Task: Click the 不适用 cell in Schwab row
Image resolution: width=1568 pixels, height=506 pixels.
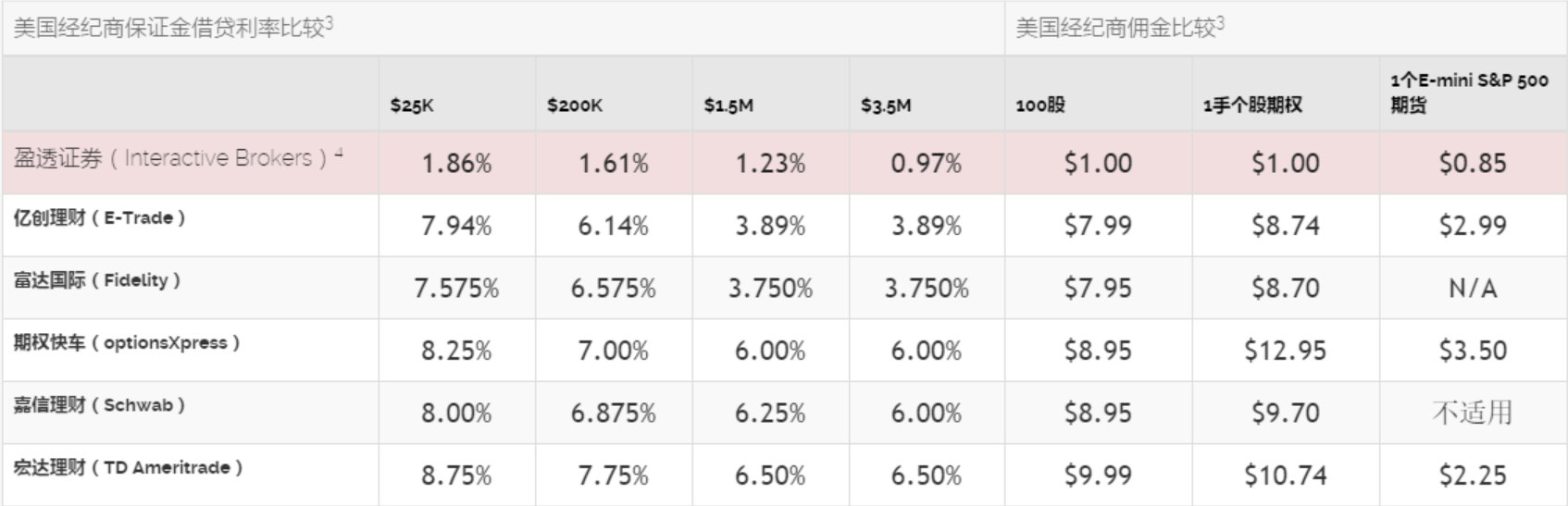Action: 1472,413
